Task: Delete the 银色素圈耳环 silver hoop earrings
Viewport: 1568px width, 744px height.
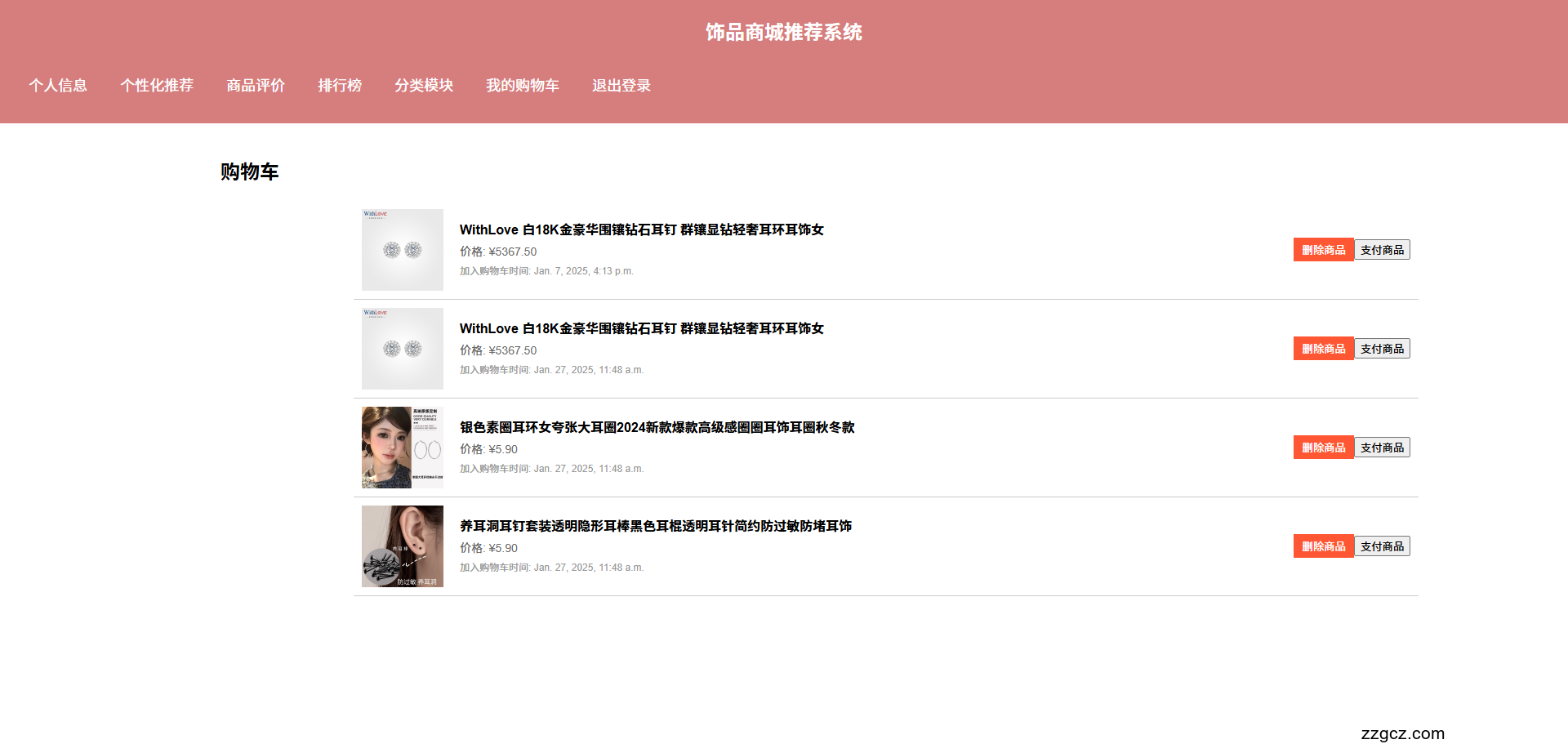Action: click(1322, 447)
